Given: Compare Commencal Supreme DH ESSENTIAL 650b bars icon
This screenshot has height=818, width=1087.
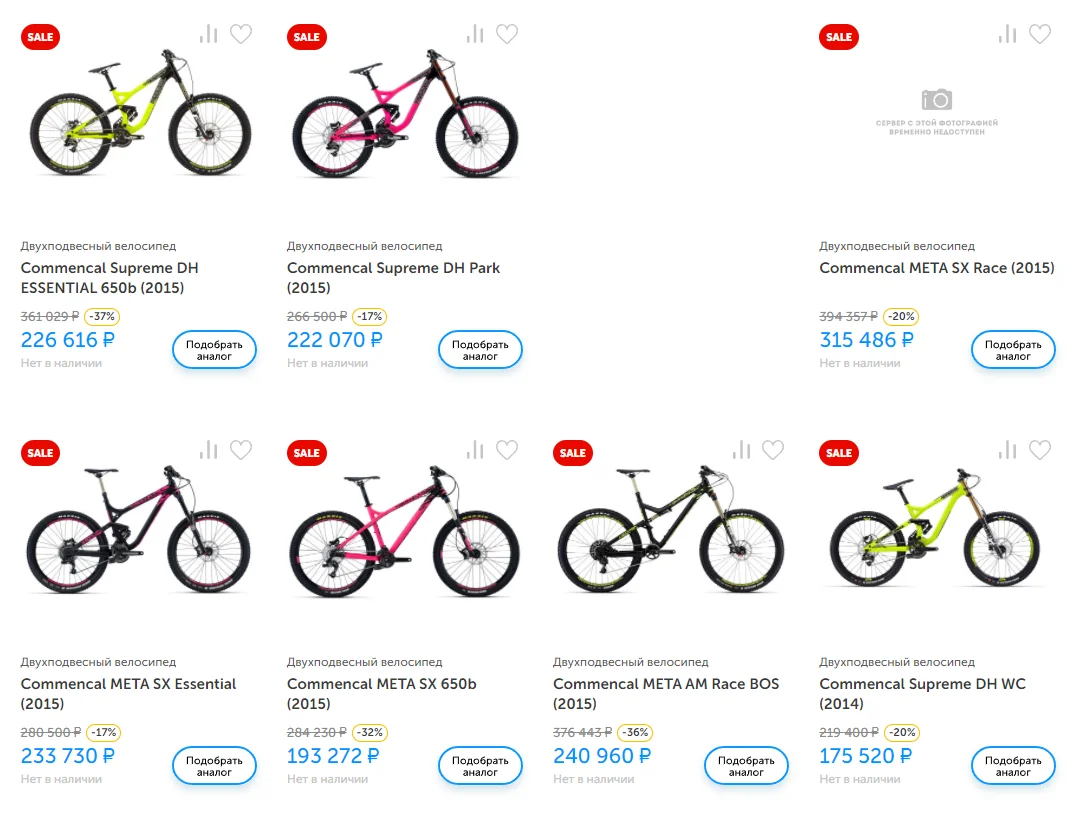Looking at the screenshot, I should tap(208, 35).
